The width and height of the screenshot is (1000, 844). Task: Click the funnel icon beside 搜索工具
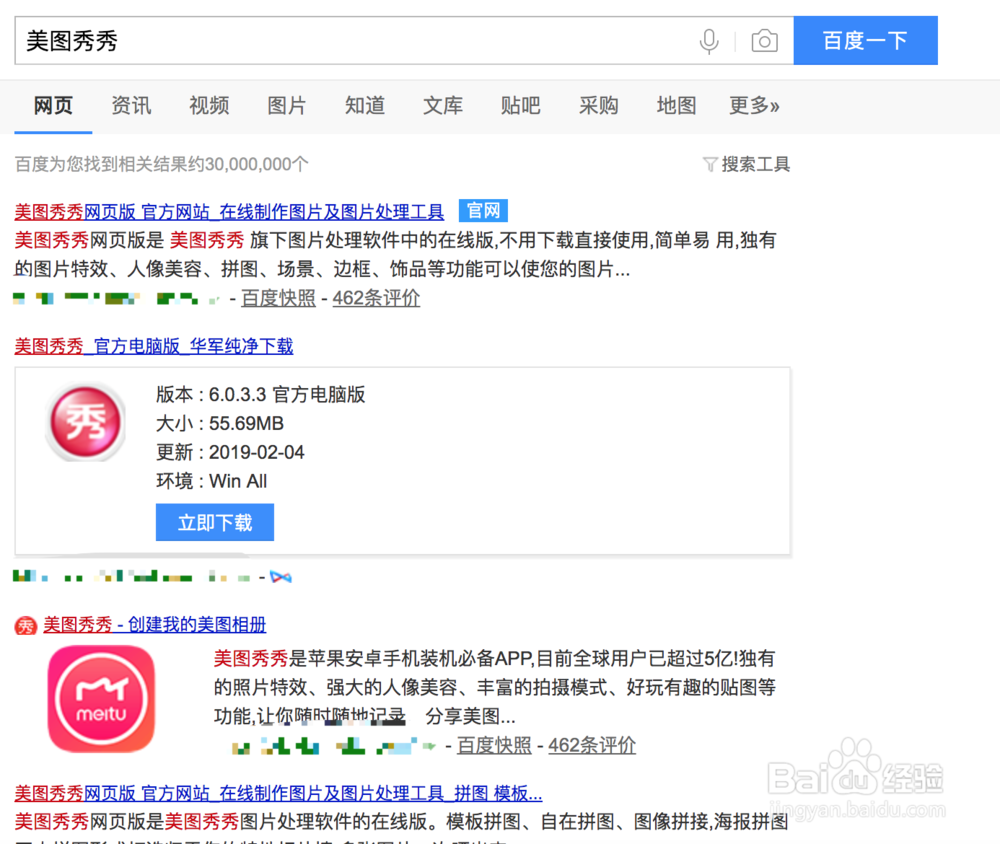click(710, 165)
